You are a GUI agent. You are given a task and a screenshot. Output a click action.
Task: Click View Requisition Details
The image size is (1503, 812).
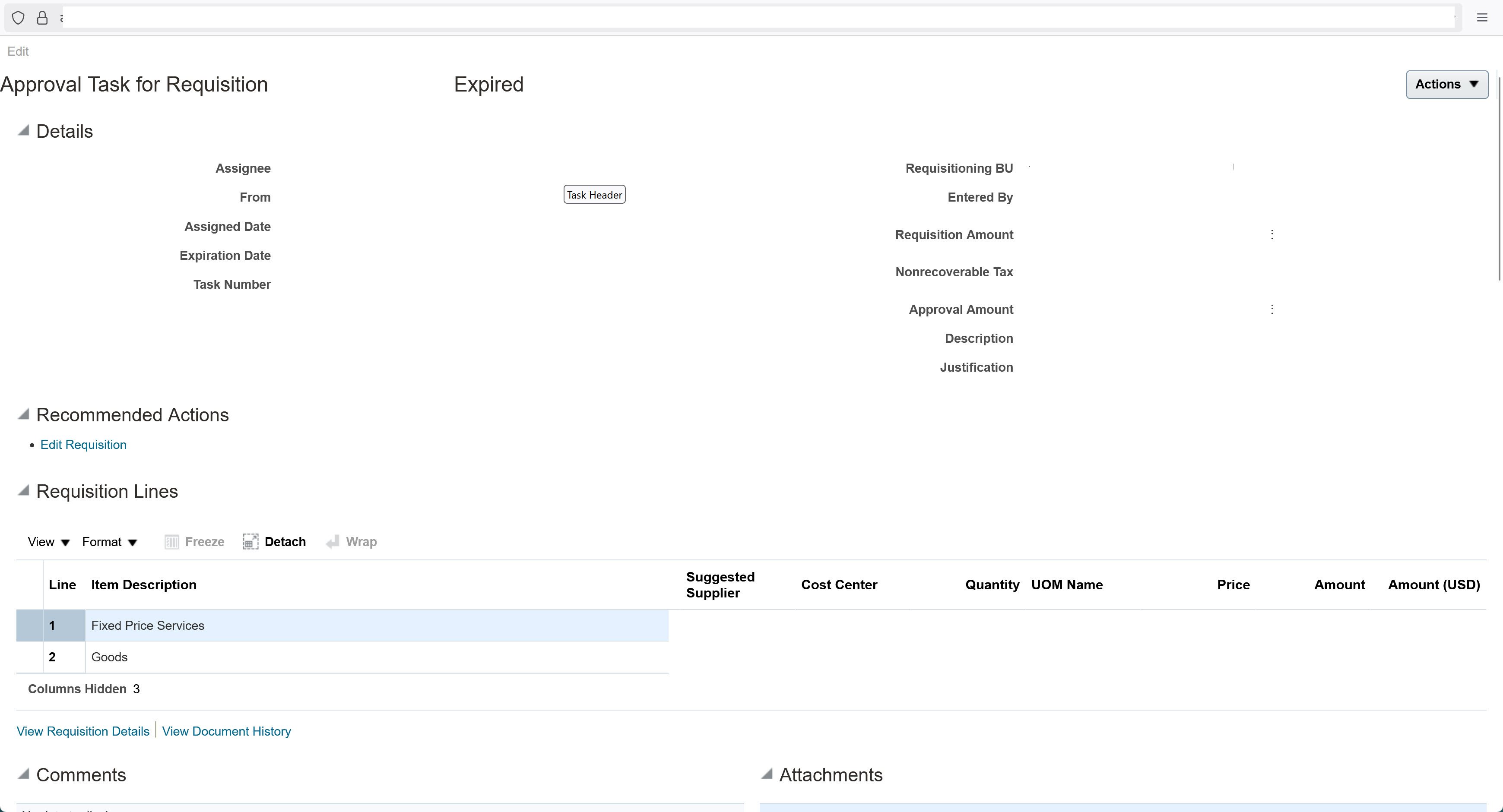(82, 731)
